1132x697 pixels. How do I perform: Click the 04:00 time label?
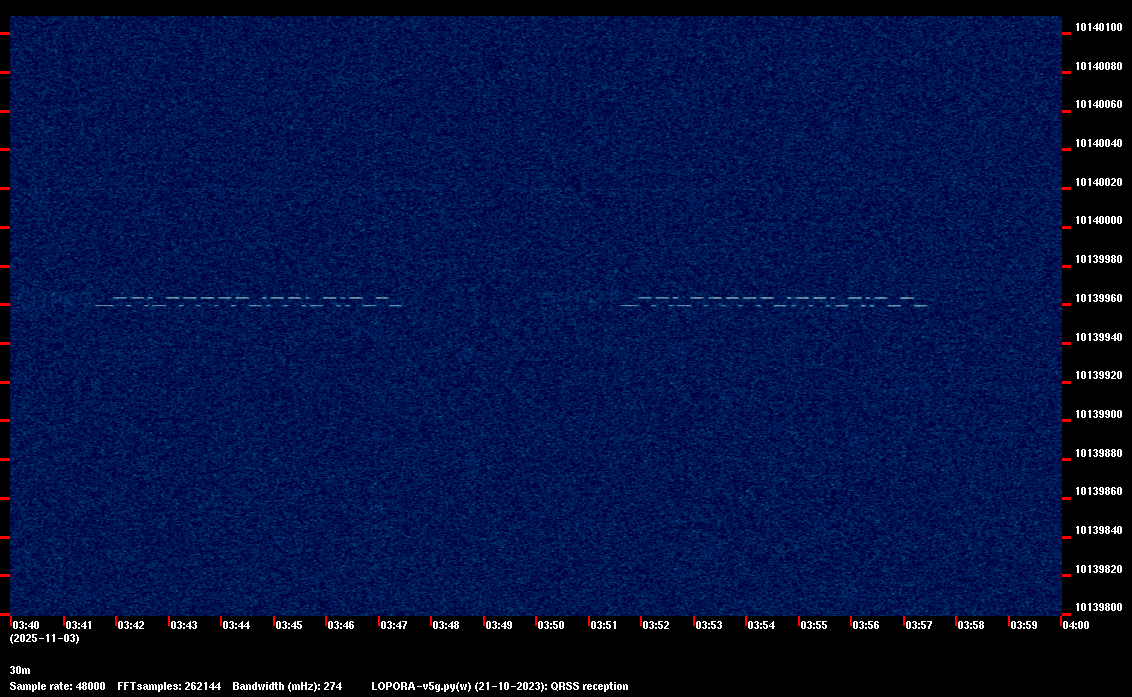[1076, 625]
